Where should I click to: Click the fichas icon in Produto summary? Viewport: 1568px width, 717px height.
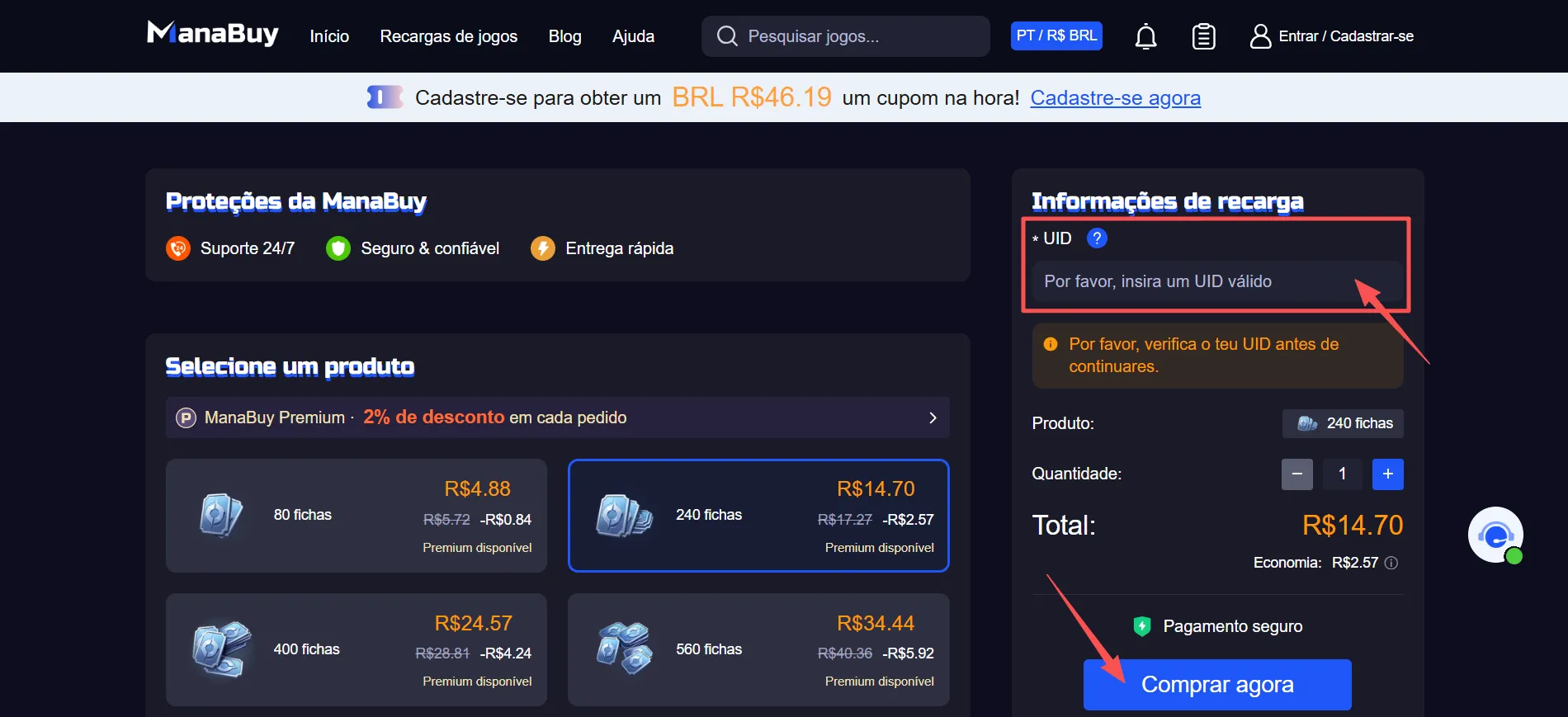tap(1307, 423)
